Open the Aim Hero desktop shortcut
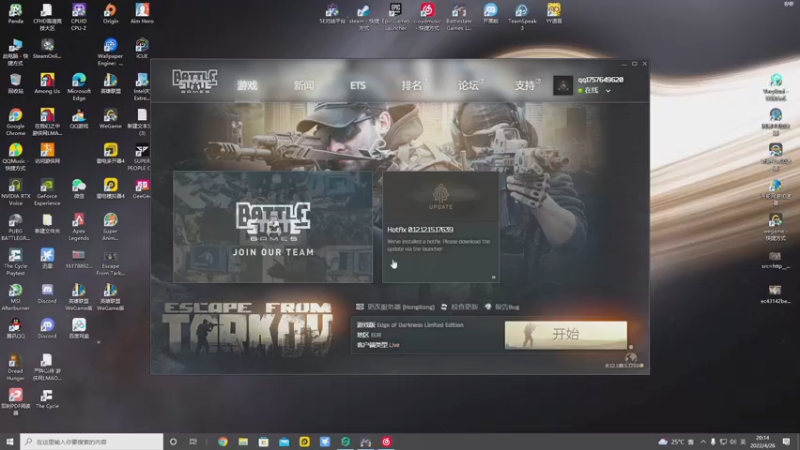 pyautogui.click(x=142, y=14)
